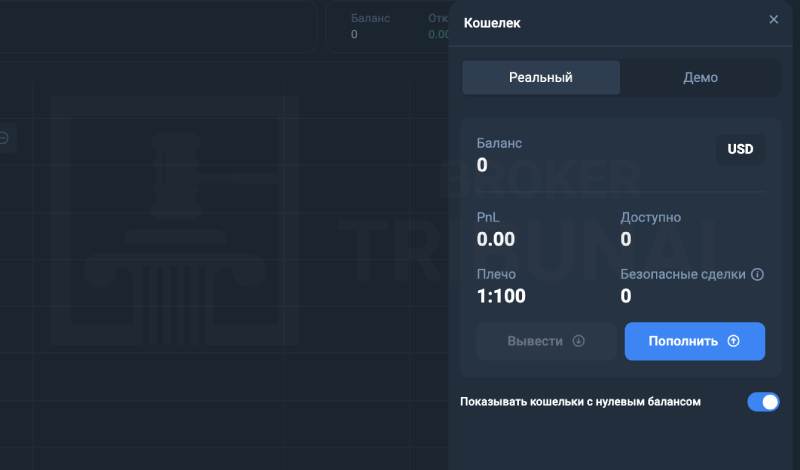This screenshot has height=470, width=800.
Task: Click the Кошелек panel title
Action: click(x=492, y=23)
